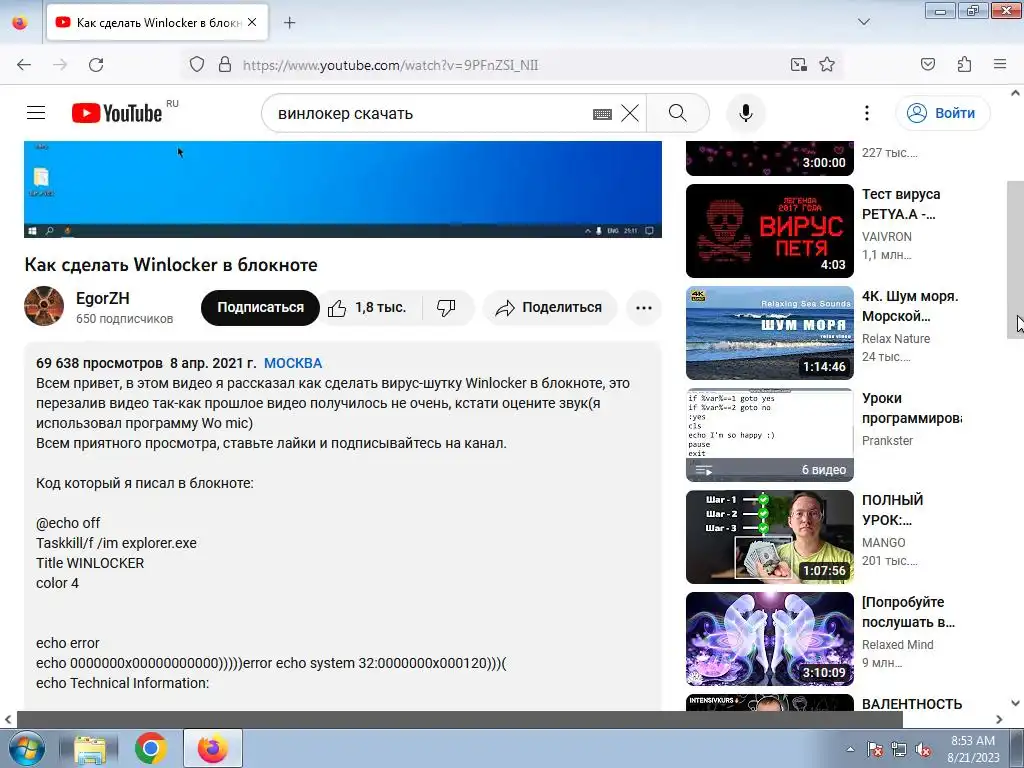Close the Winlocker YouTube tab
Image resolution: width=1024 pixels, height=768 pixels.
point(252,22)
